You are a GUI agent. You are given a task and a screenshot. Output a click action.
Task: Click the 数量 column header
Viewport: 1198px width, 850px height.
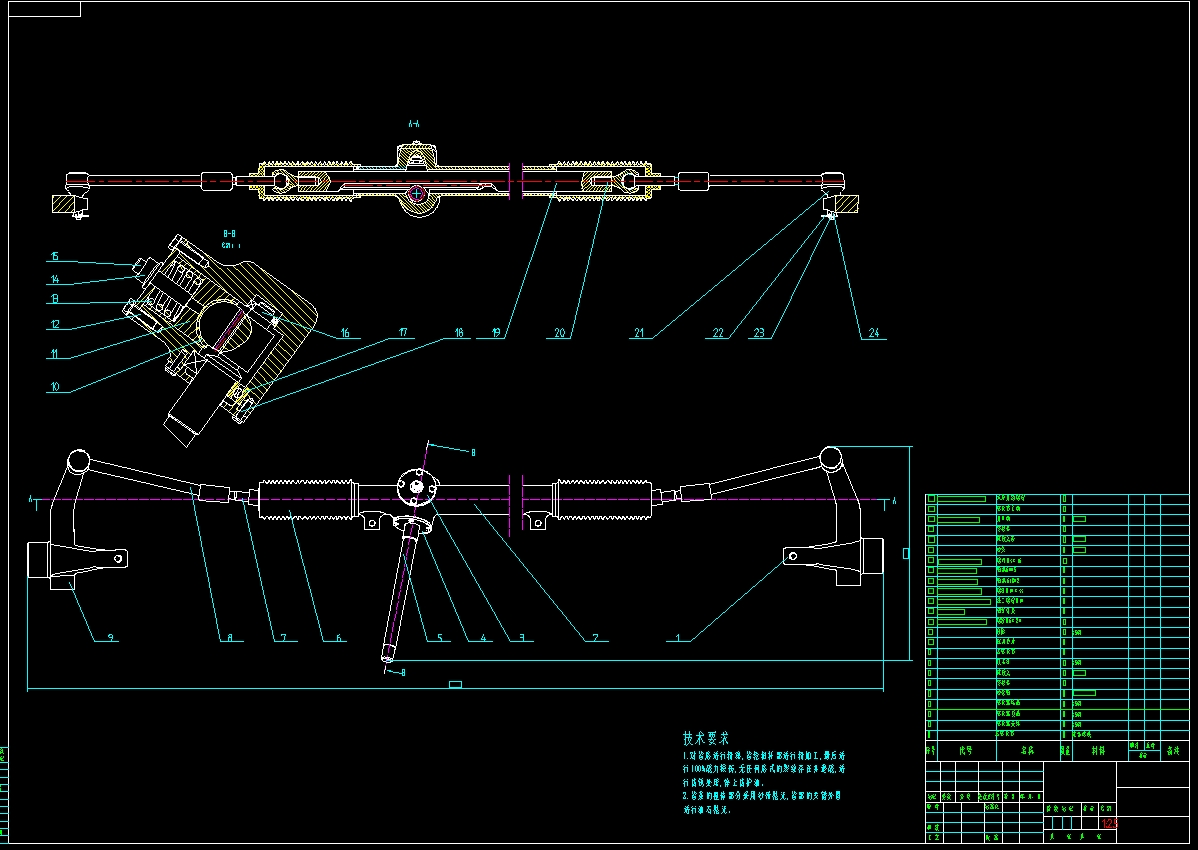(x=1065, y=751)
